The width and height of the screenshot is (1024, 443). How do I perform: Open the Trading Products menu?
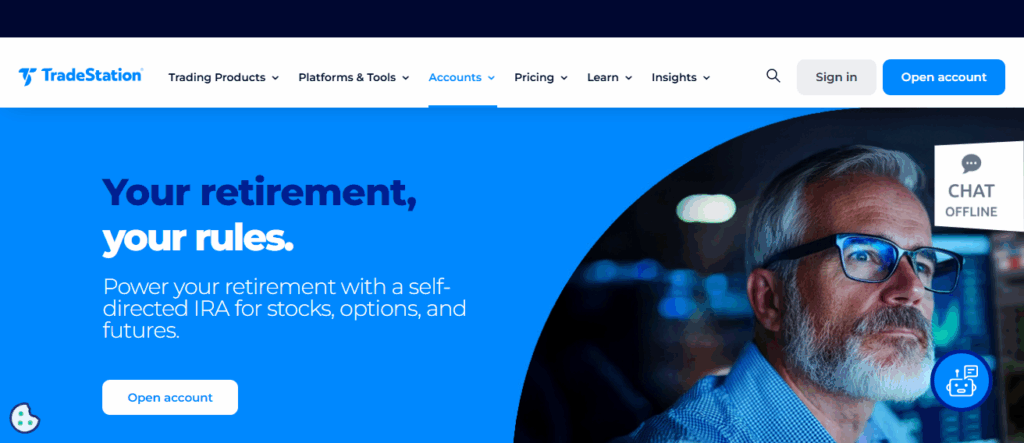[x=217, y=77]
